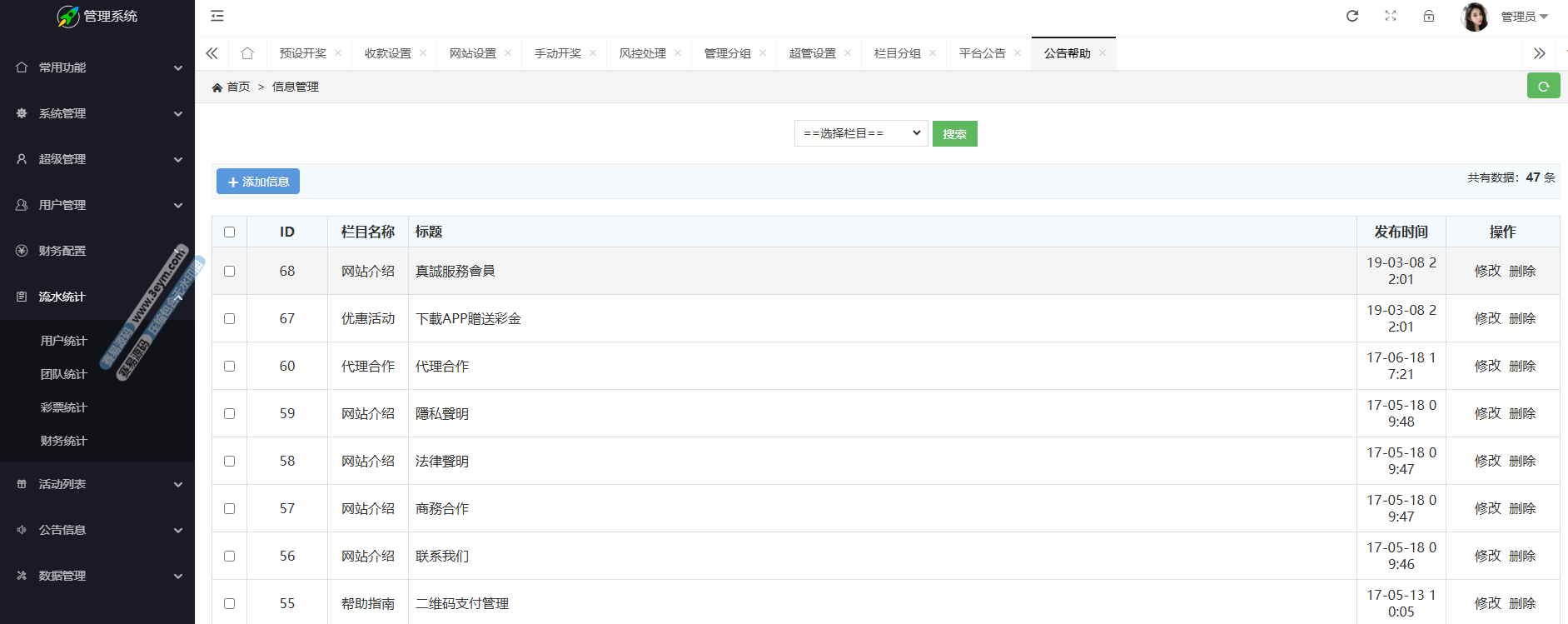Expand the 系统管理 sidebar menu
The image size is (1568, 624).
coord(97,113)
